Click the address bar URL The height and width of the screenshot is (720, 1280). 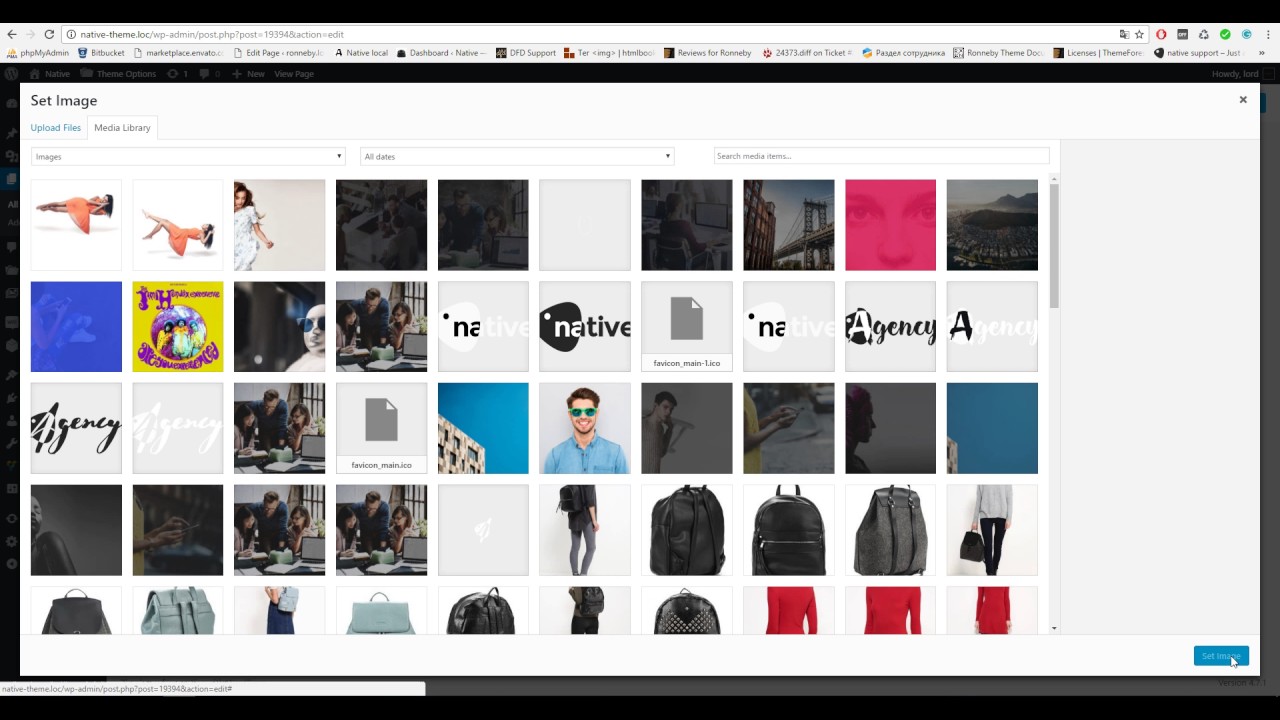212,34
